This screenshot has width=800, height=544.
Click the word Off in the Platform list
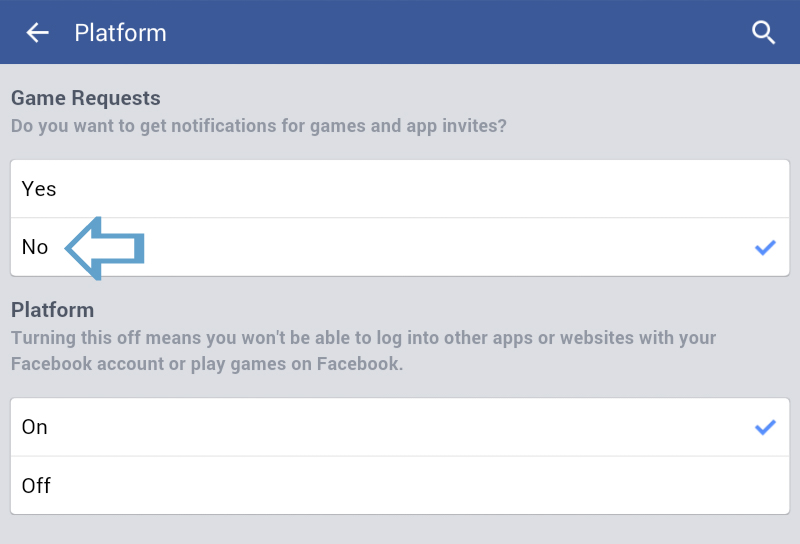pyautogui.click(x=36, y=486)
